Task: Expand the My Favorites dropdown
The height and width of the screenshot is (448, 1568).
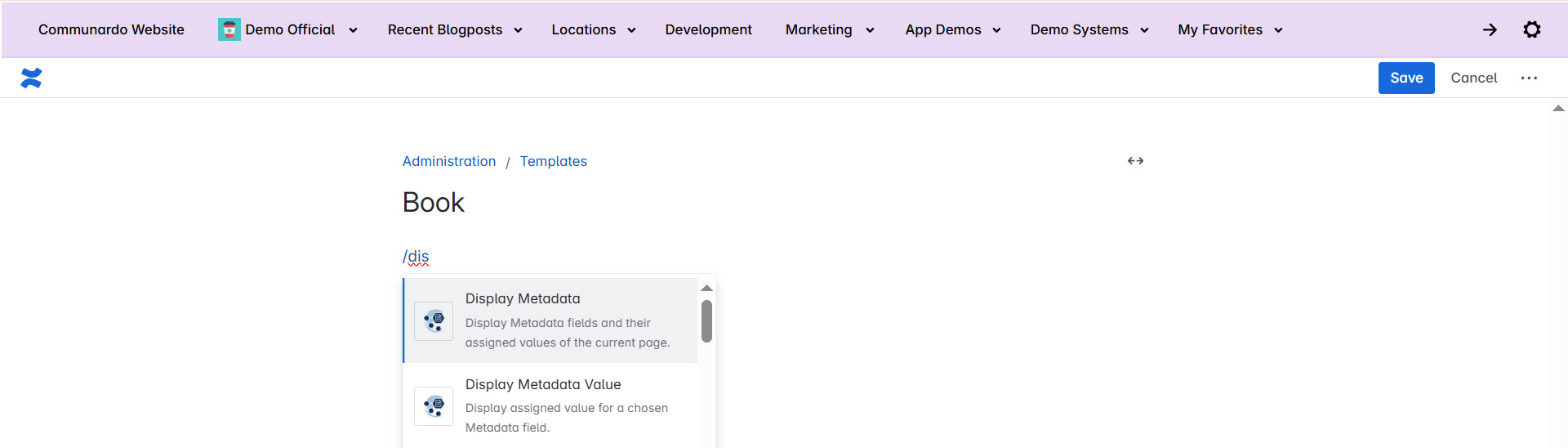Action: [1278, 30]
